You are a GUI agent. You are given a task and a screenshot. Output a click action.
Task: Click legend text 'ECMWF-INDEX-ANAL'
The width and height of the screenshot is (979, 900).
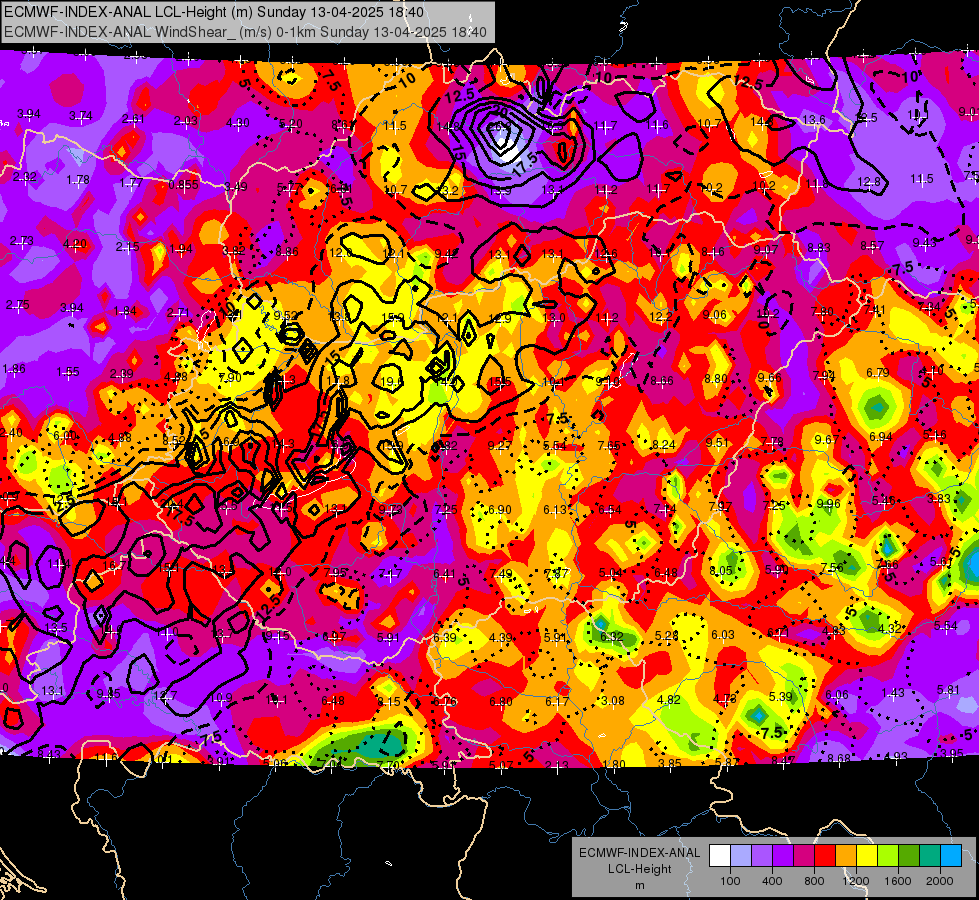point(639,853)
